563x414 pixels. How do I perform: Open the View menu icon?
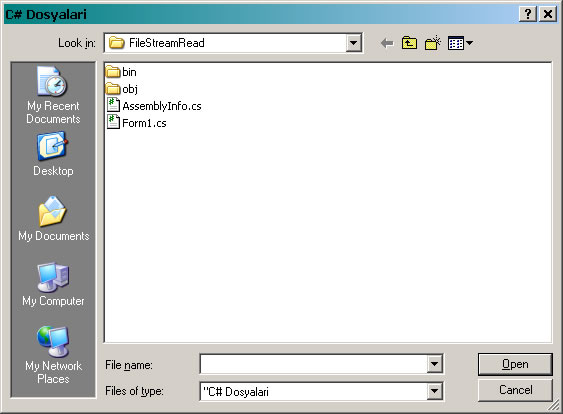point(460,43)
